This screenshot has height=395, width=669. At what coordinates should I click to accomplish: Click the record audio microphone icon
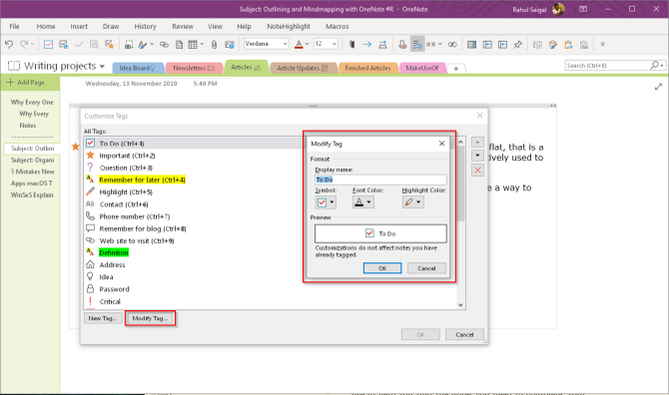(x=402, y=44)
